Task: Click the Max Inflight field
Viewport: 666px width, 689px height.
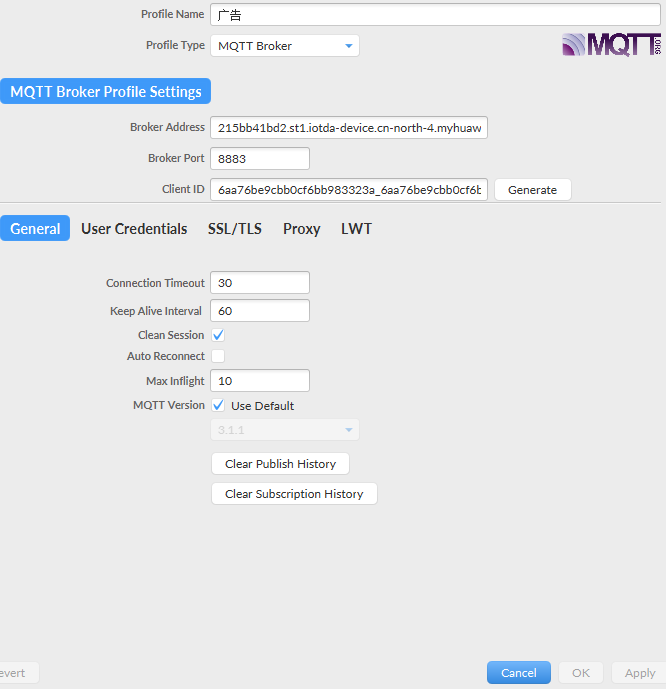Action: 260,381
